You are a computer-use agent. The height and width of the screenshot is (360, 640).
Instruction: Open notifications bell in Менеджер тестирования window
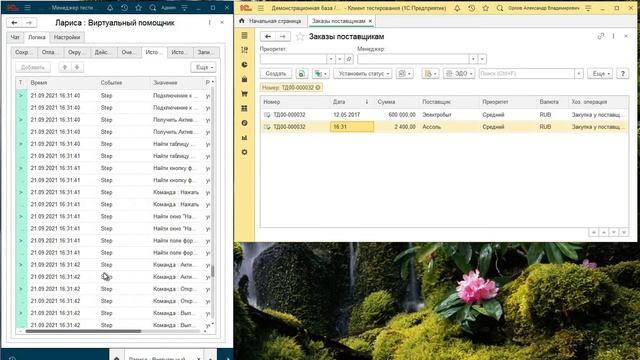coord(110,7)
